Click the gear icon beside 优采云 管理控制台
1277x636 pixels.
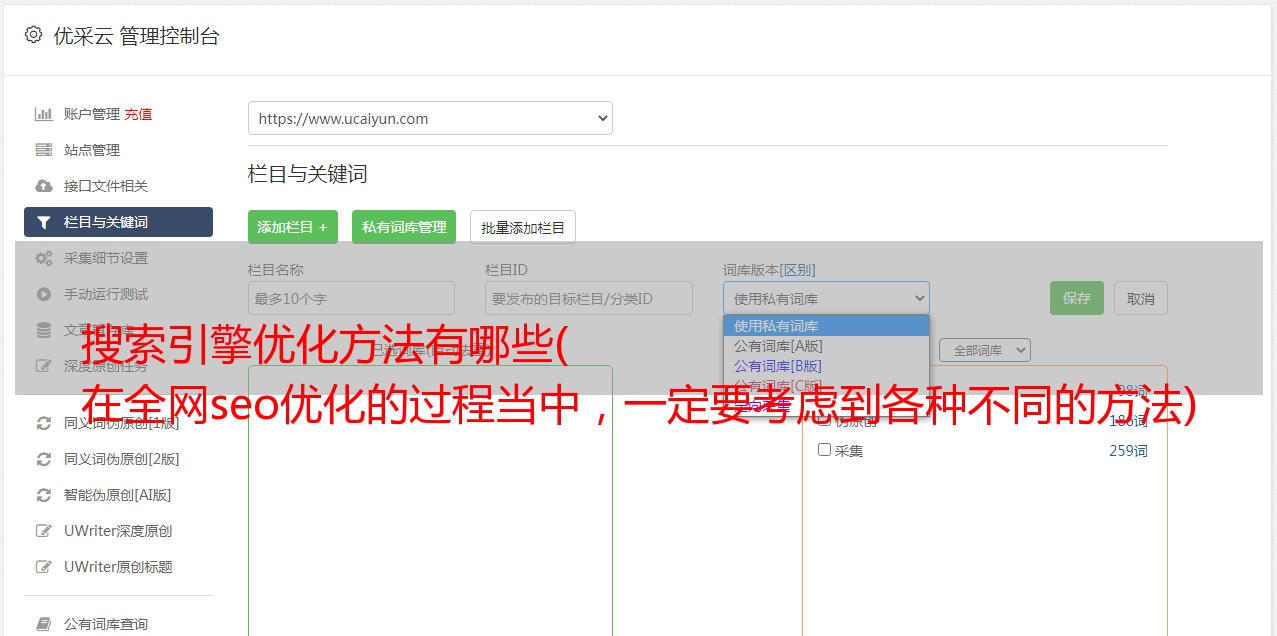(x=33, y=35)
